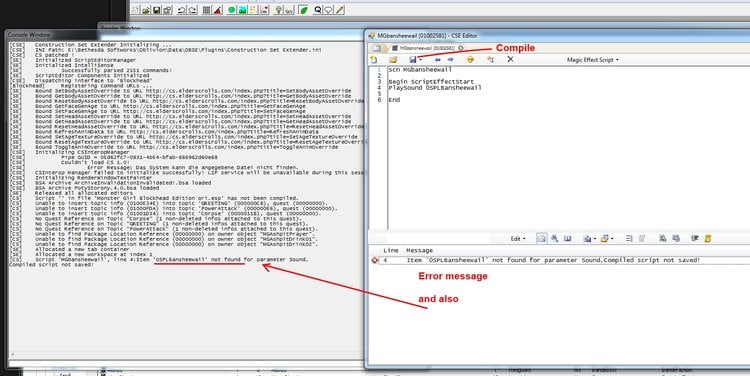Toggle the highlighted message list panel icon
This screenshot has width=750, height=376.
[541, 238]
